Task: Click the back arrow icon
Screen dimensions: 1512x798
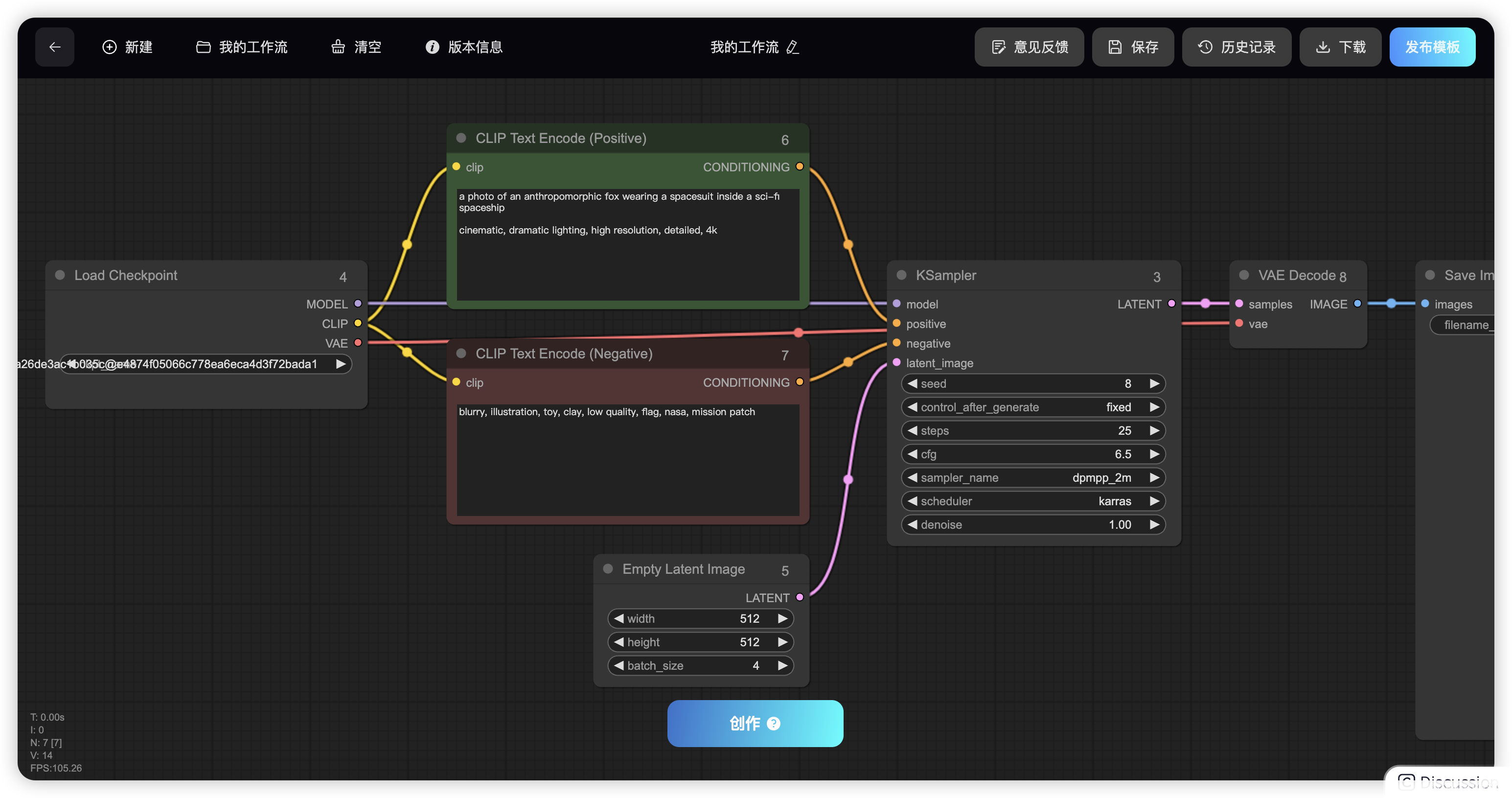Action: (x=55, y=47)
